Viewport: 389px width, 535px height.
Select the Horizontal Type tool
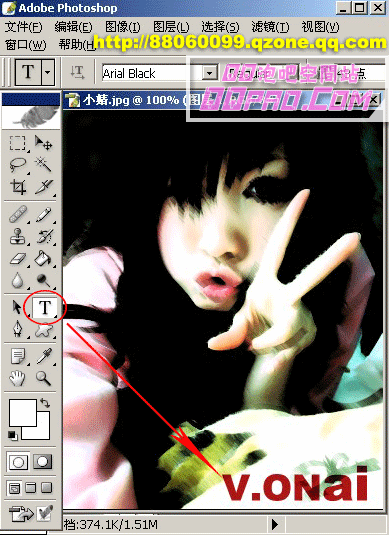pos(44,307)
